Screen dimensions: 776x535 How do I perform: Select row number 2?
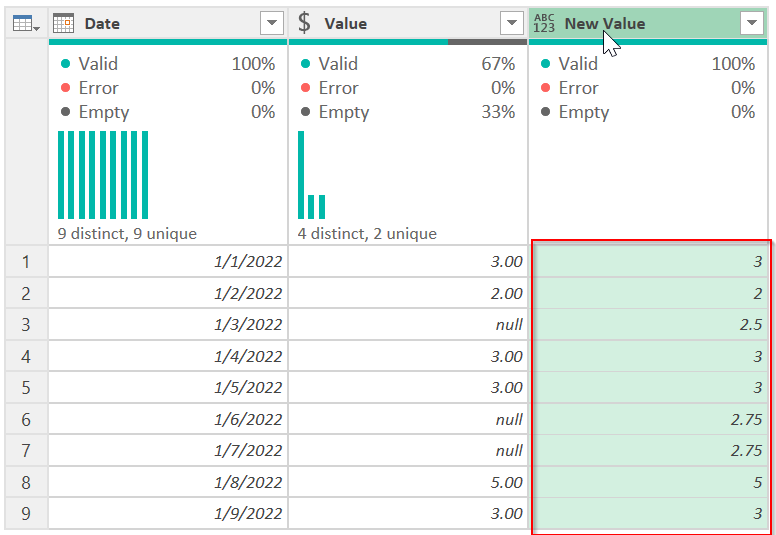coord(26,293)
